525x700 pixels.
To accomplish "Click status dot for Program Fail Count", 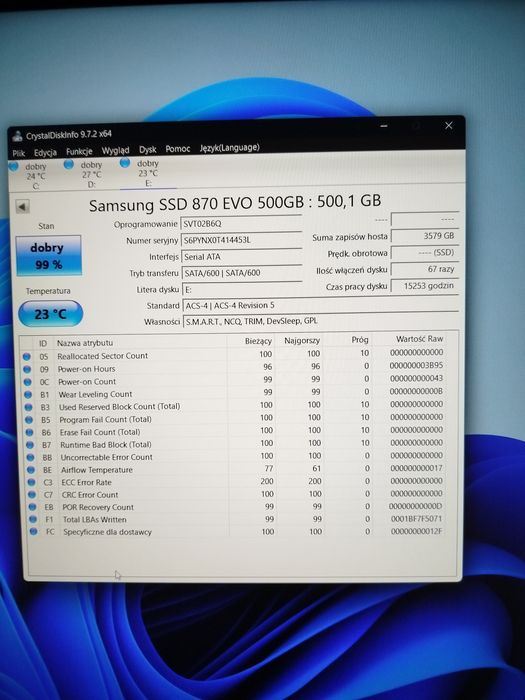I will (29, 420).
